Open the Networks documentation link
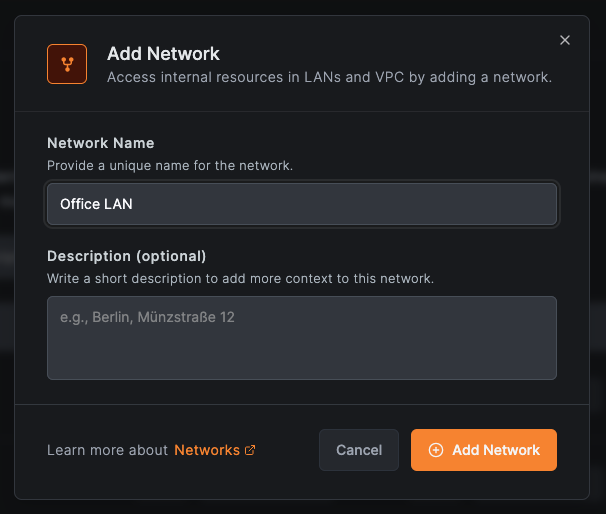 (207, 450)
